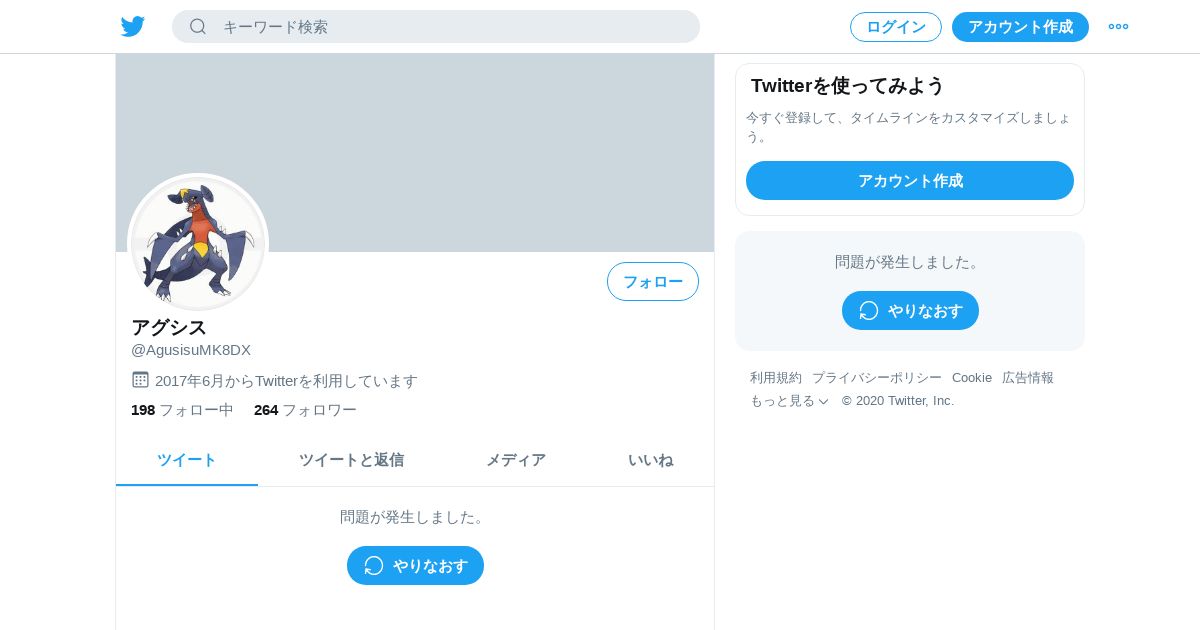Open プライバシーポリシー footer link
The image size is (1200, 630).
(877, 378)
